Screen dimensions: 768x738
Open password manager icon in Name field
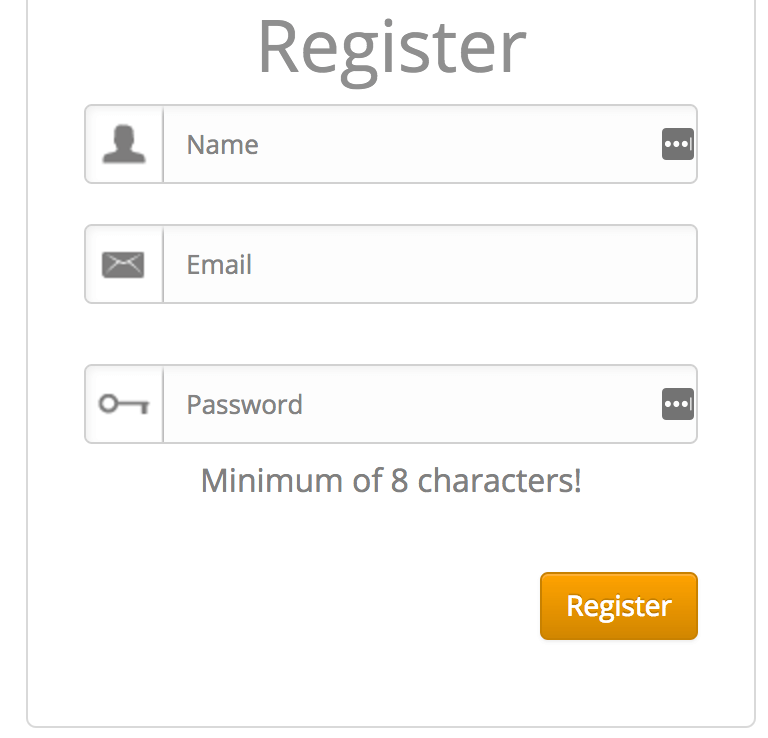pos(677,145)
